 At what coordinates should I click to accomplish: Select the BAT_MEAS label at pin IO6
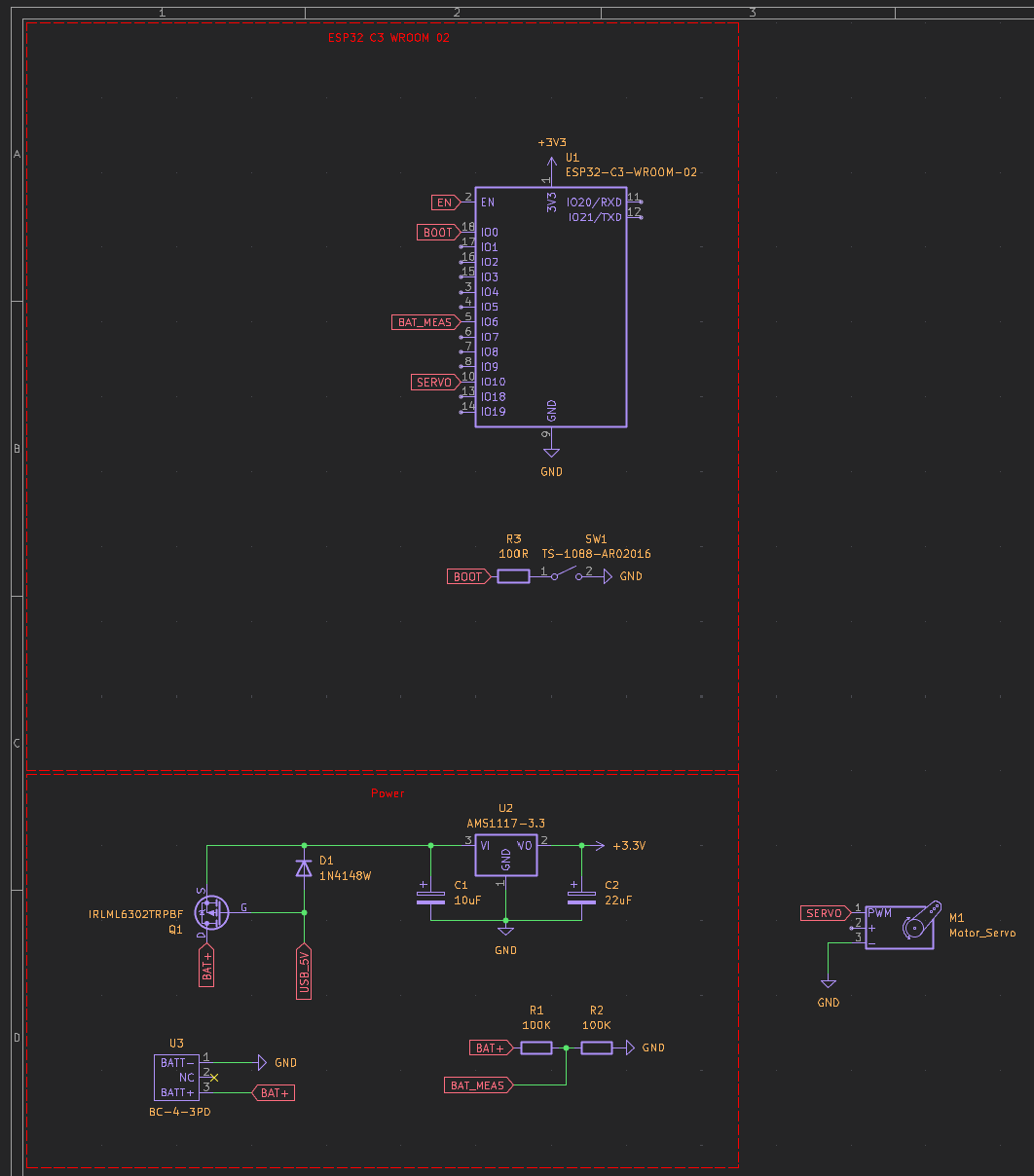[425, 322]
